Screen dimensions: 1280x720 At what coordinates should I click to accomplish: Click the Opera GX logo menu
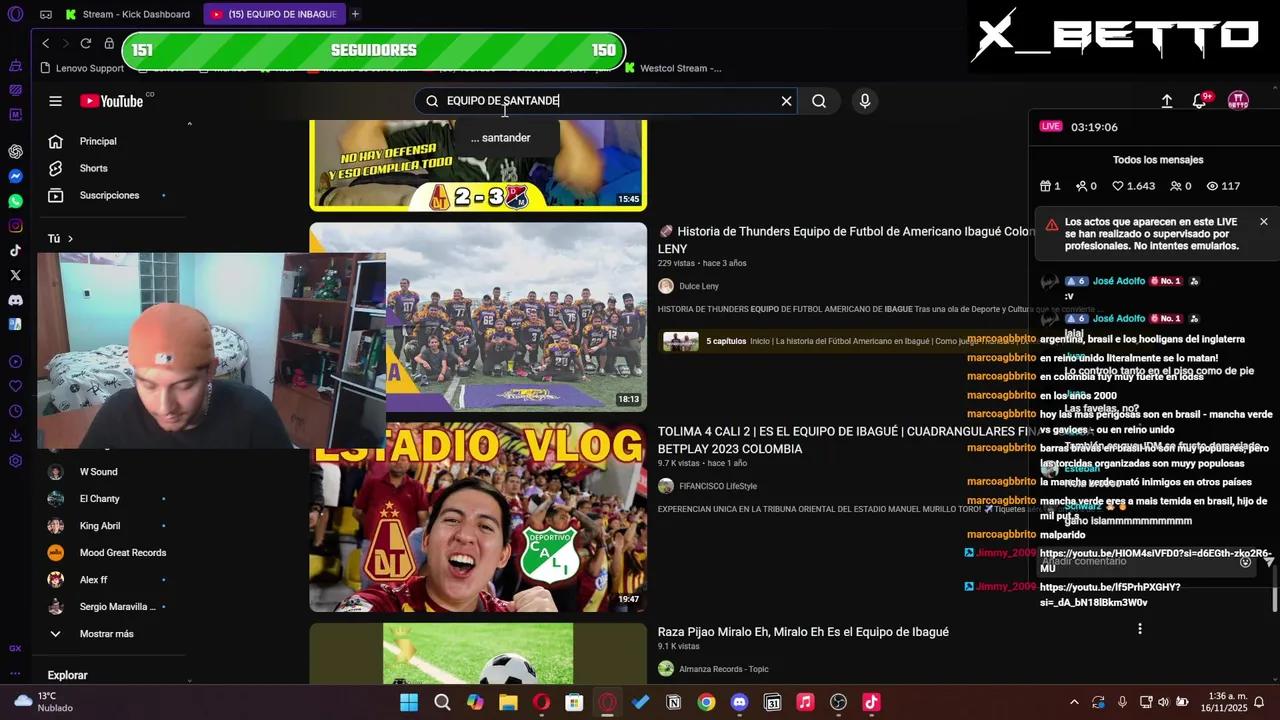[15, 14]
